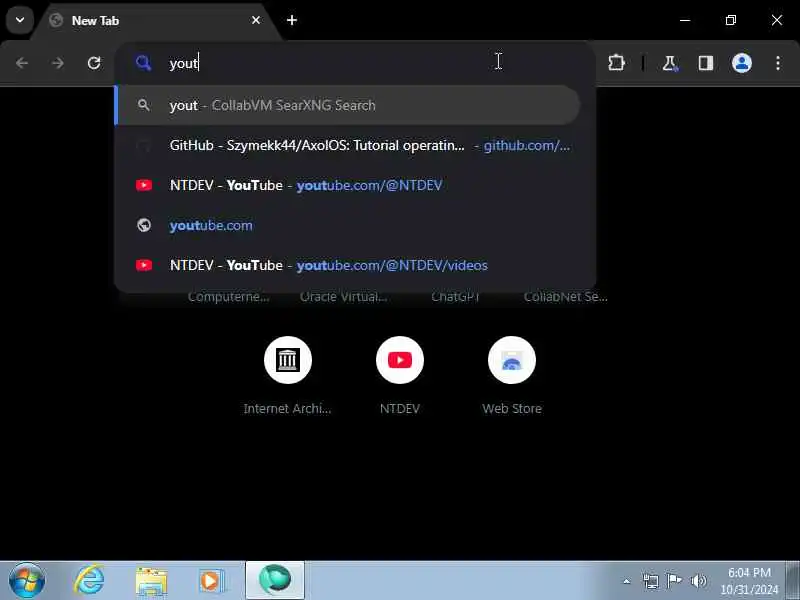Open a new tab with plus button
The image size is (800, 600).
pyautogui.click(x=292, y=20)
